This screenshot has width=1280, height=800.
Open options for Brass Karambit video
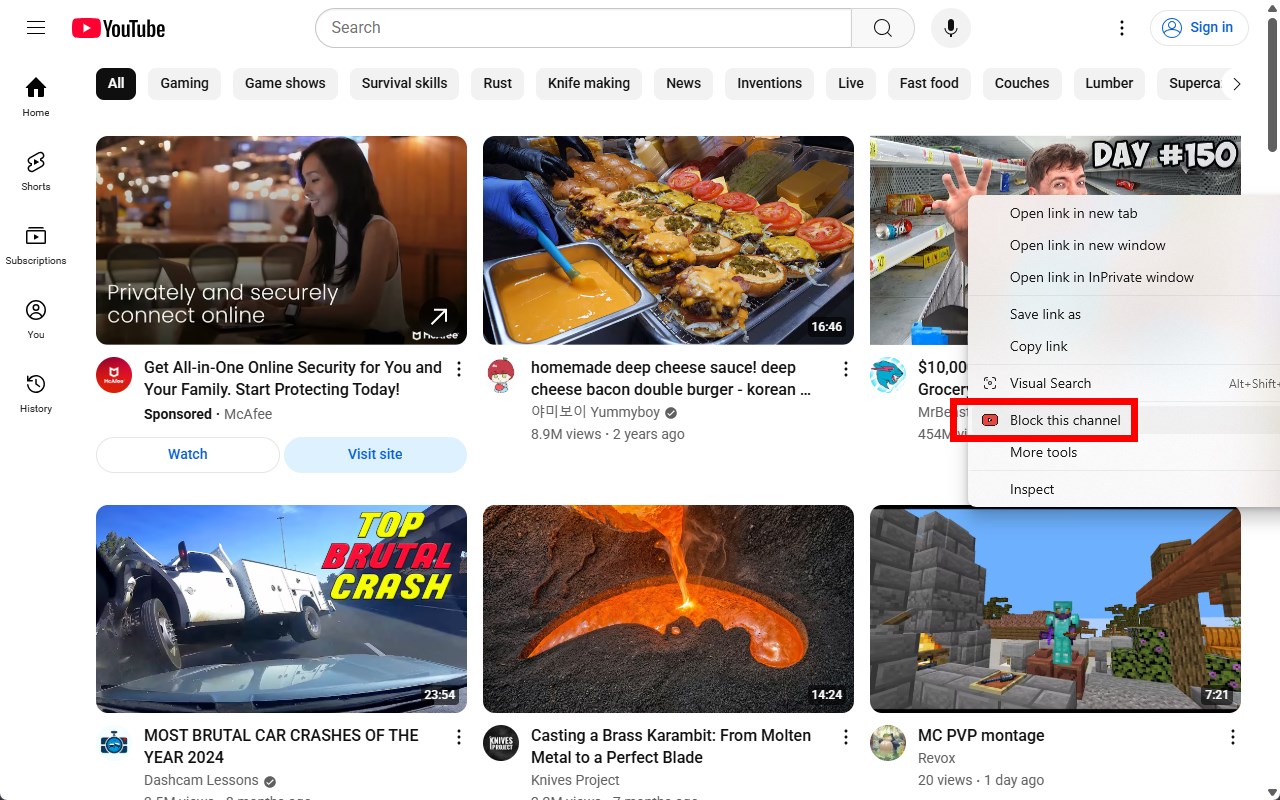tap(846, 737)
